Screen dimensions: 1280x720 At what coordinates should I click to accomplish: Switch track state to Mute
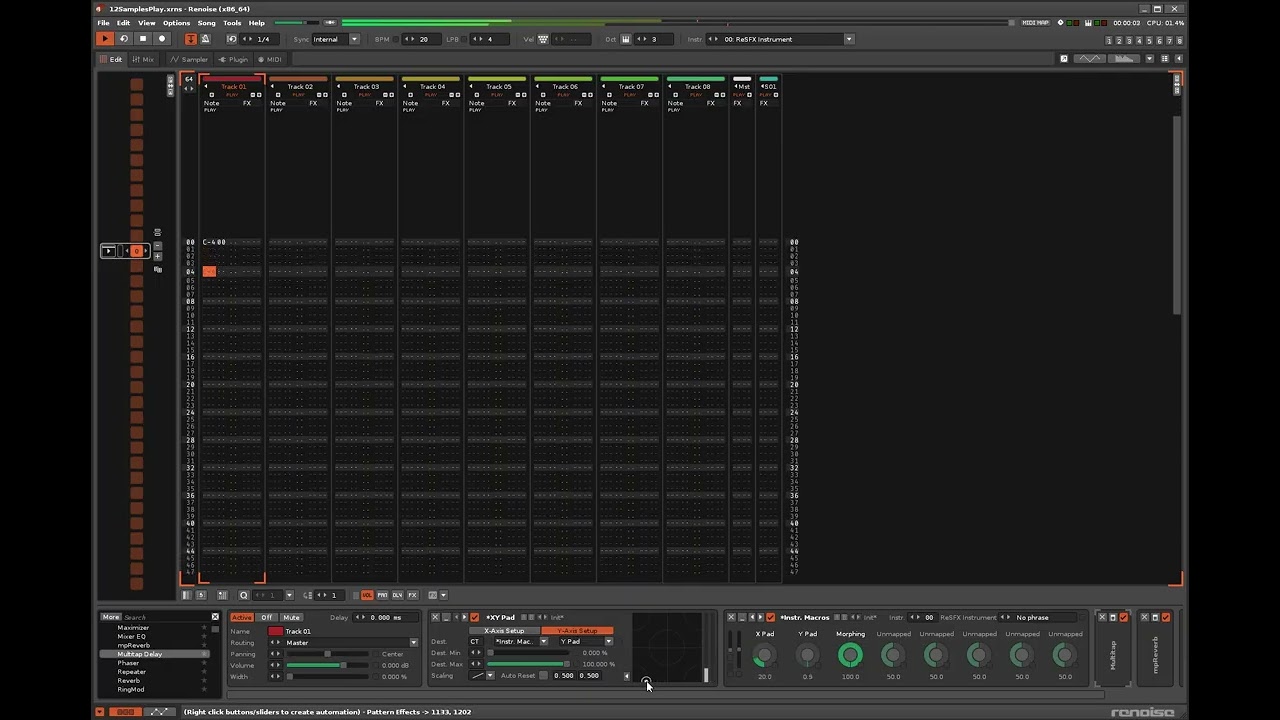click(291, 617)
